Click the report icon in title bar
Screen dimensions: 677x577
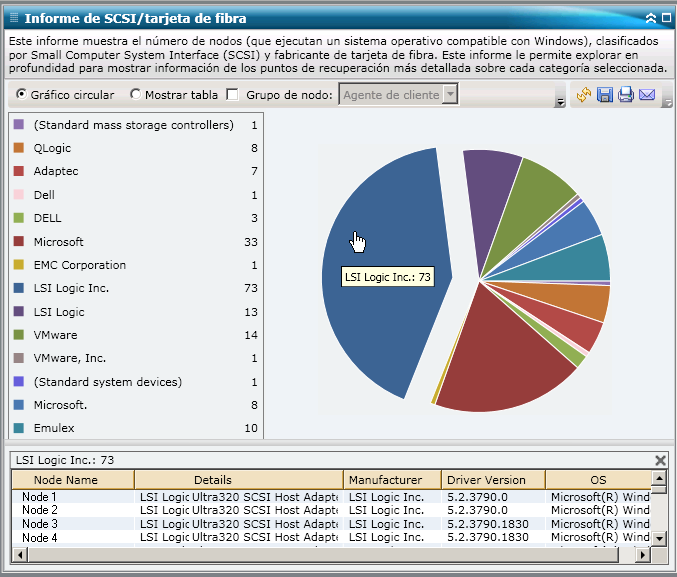(x=12, y=18)
